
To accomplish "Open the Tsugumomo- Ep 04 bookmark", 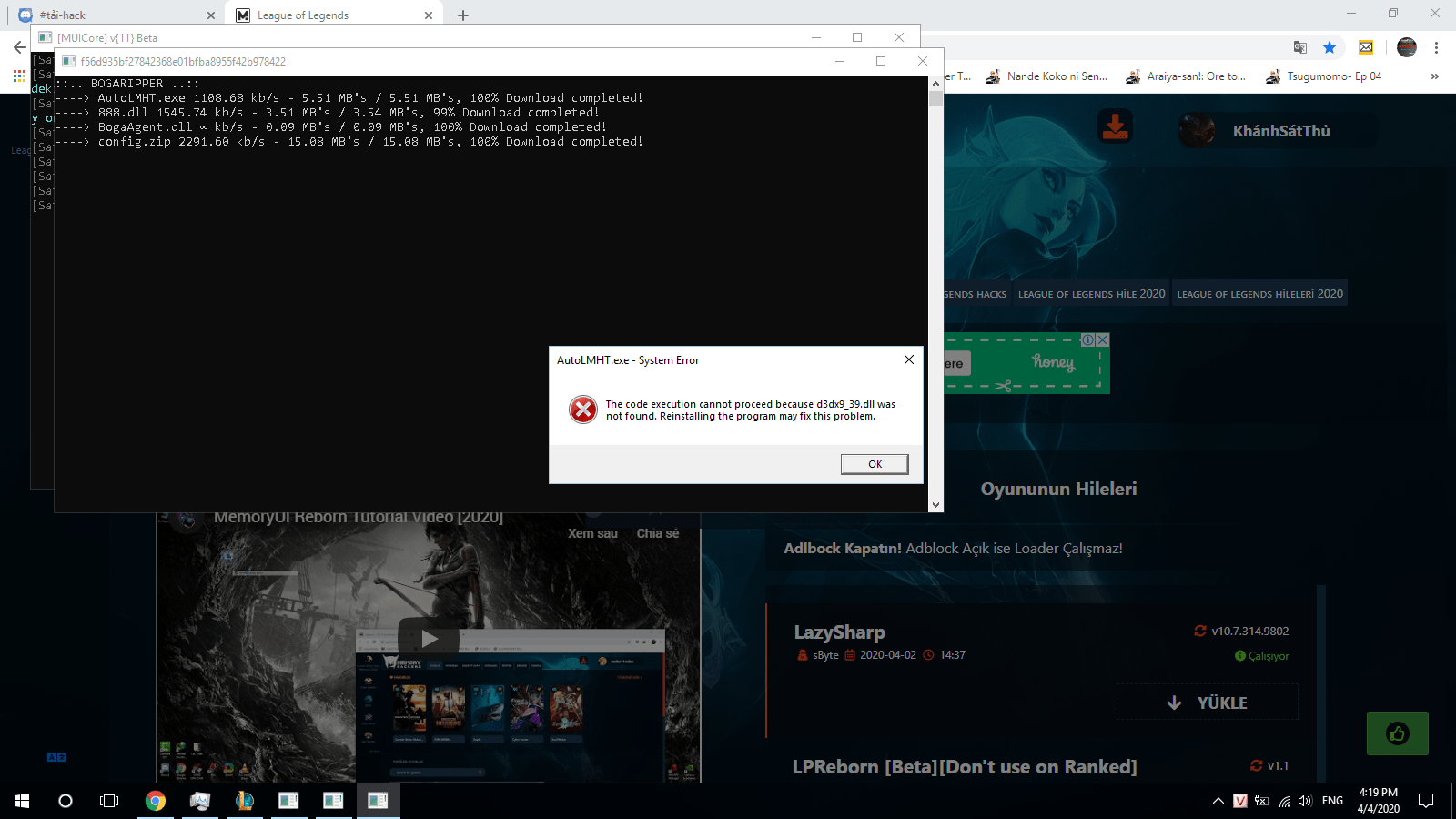I will point(1324,76).
